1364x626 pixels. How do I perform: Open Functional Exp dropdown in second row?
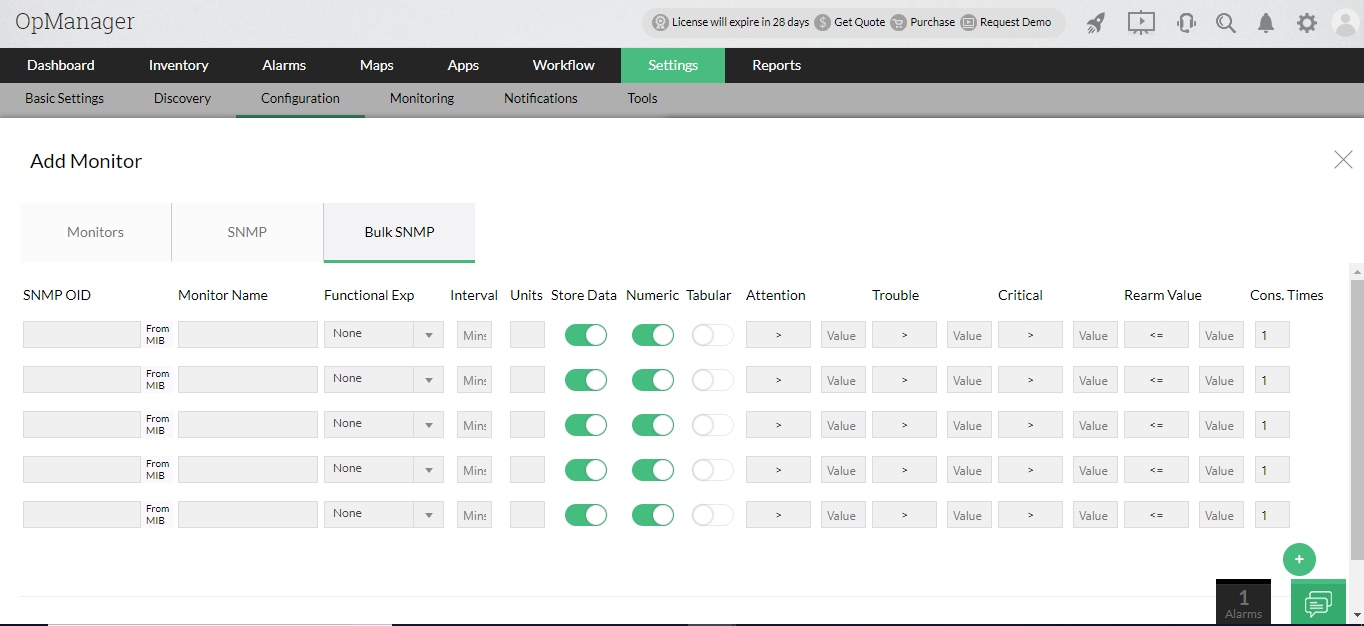tap(384, 379)
